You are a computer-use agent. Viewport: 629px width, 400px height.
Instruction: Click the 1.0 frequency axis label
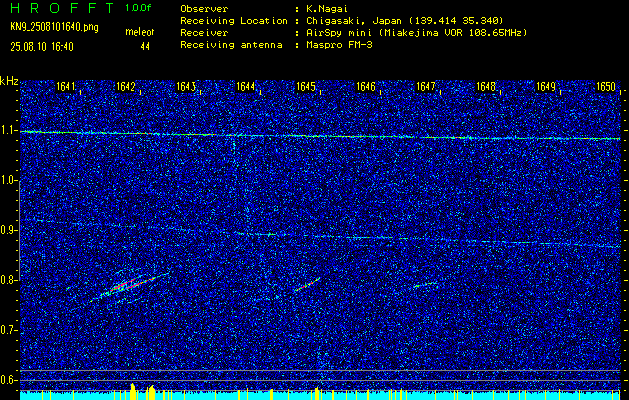point(8,181)
